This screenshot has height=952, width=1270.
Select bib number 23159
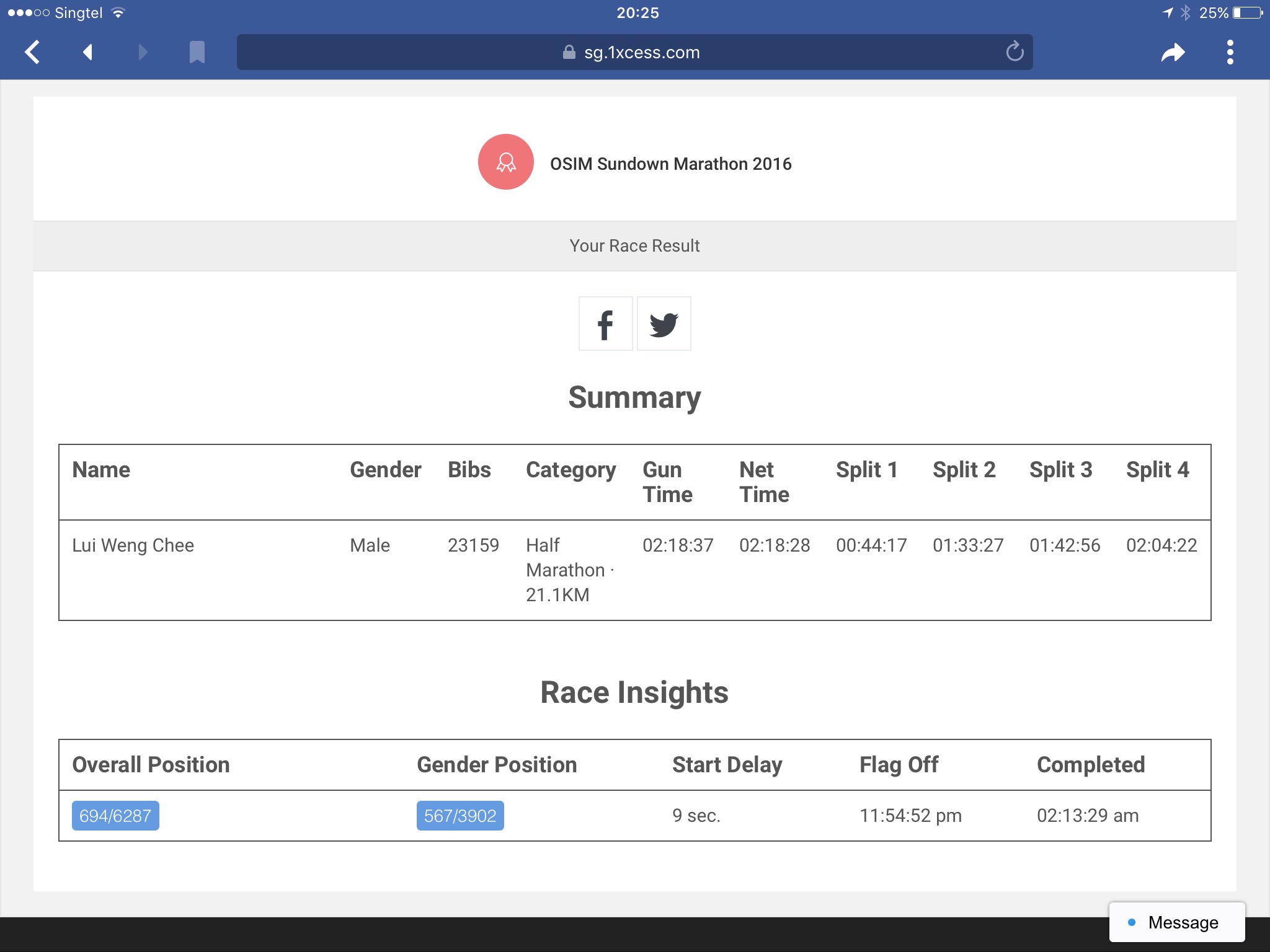click(x=473, y=545)
